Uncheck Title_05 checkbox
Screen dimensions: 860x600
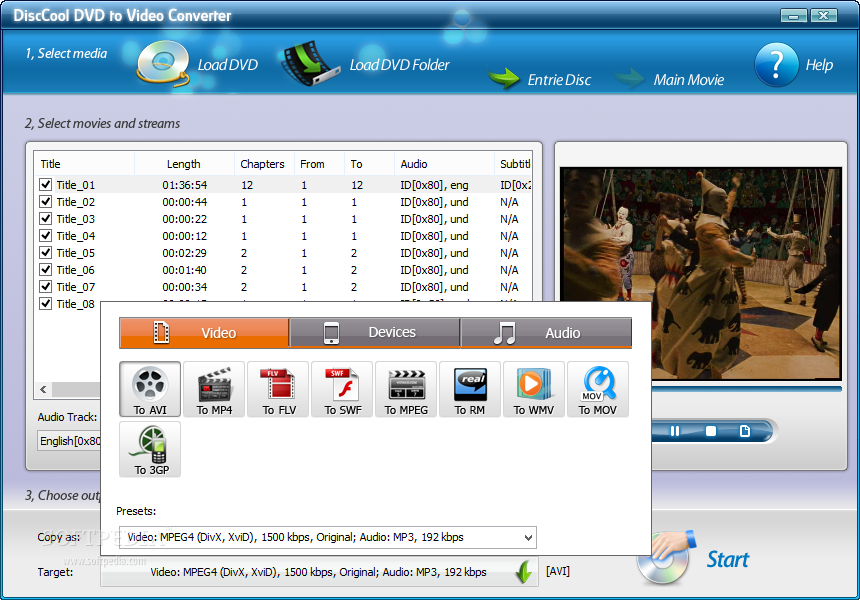[46, 253]
